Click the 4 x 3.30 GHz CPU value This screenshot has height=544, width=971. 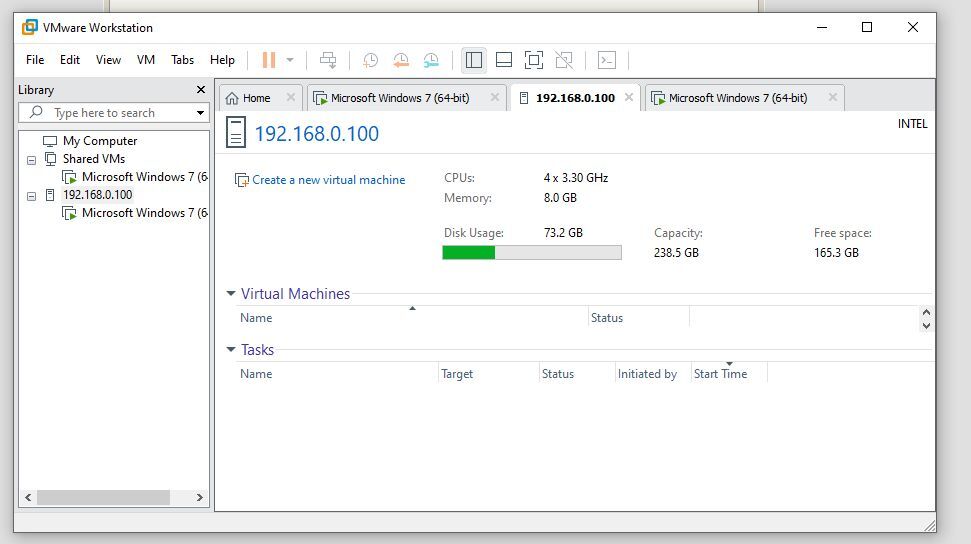tap(576, 178)
